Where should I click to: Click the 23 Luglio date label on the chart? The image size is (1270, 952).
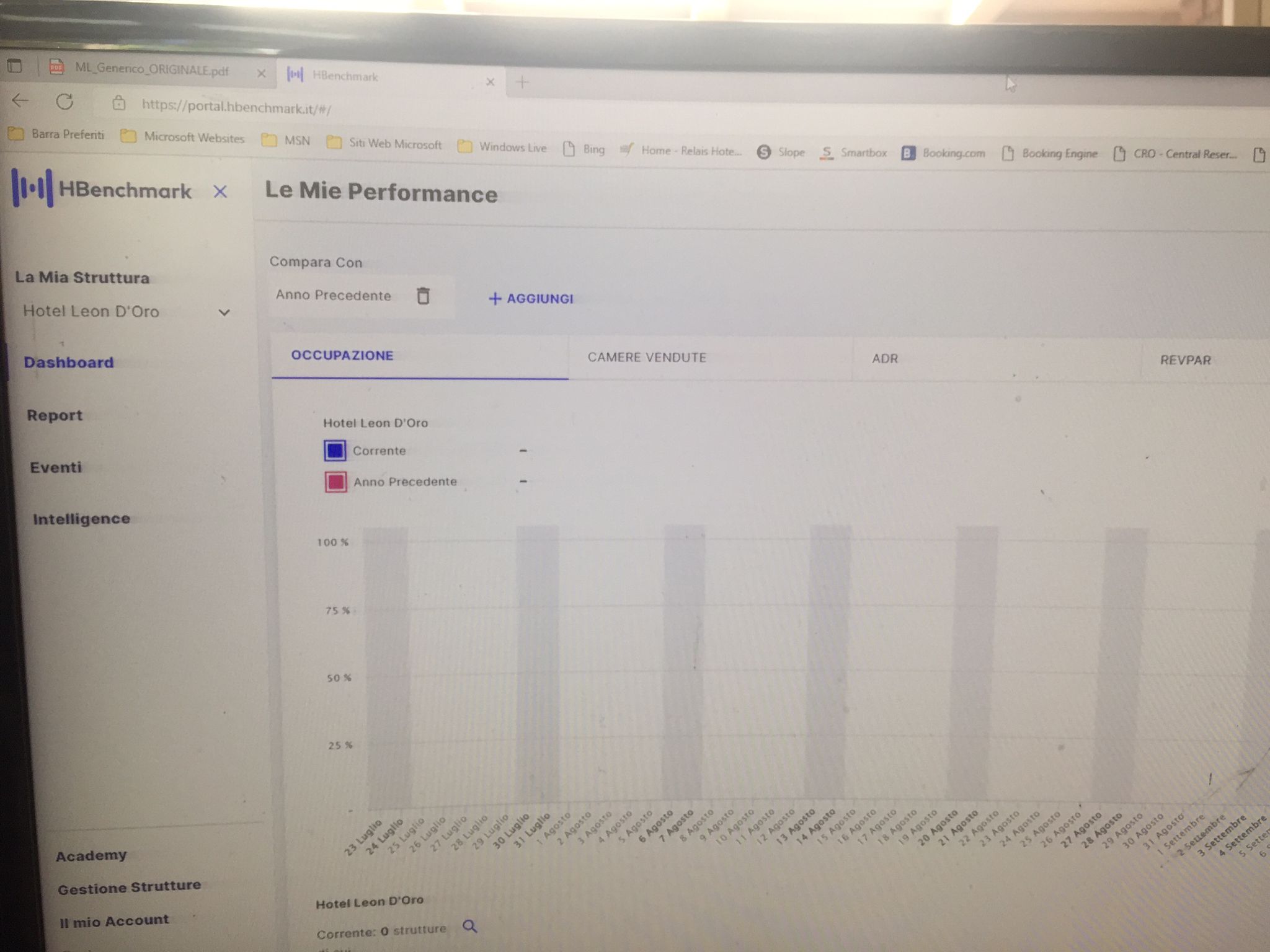point(364,839)
